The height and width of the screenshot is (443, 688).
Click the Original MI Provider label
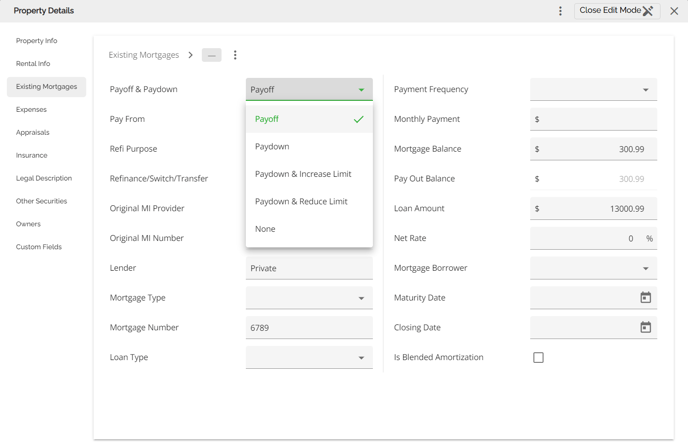147,208
